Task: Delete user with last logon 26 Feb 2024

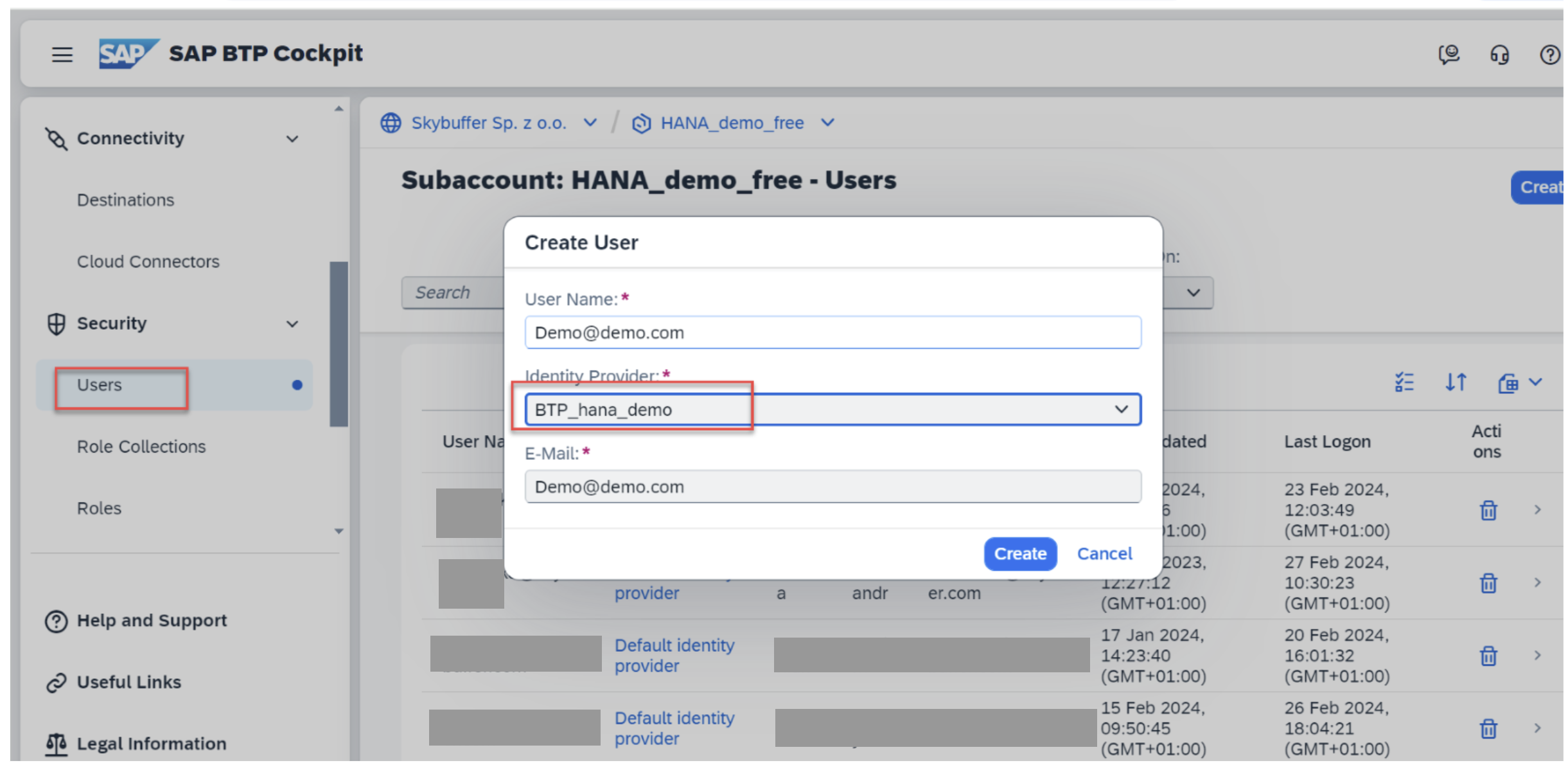Action: coord(1488,729)
